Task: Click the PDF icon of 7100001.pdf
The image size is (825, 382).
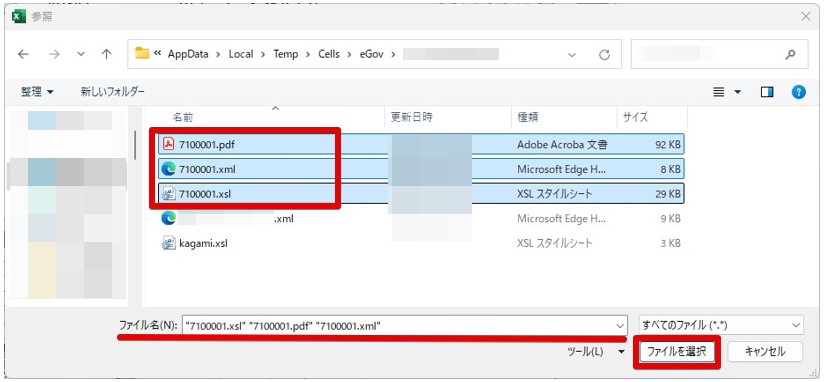Action: pyautogui.click(x=168, y=144)
